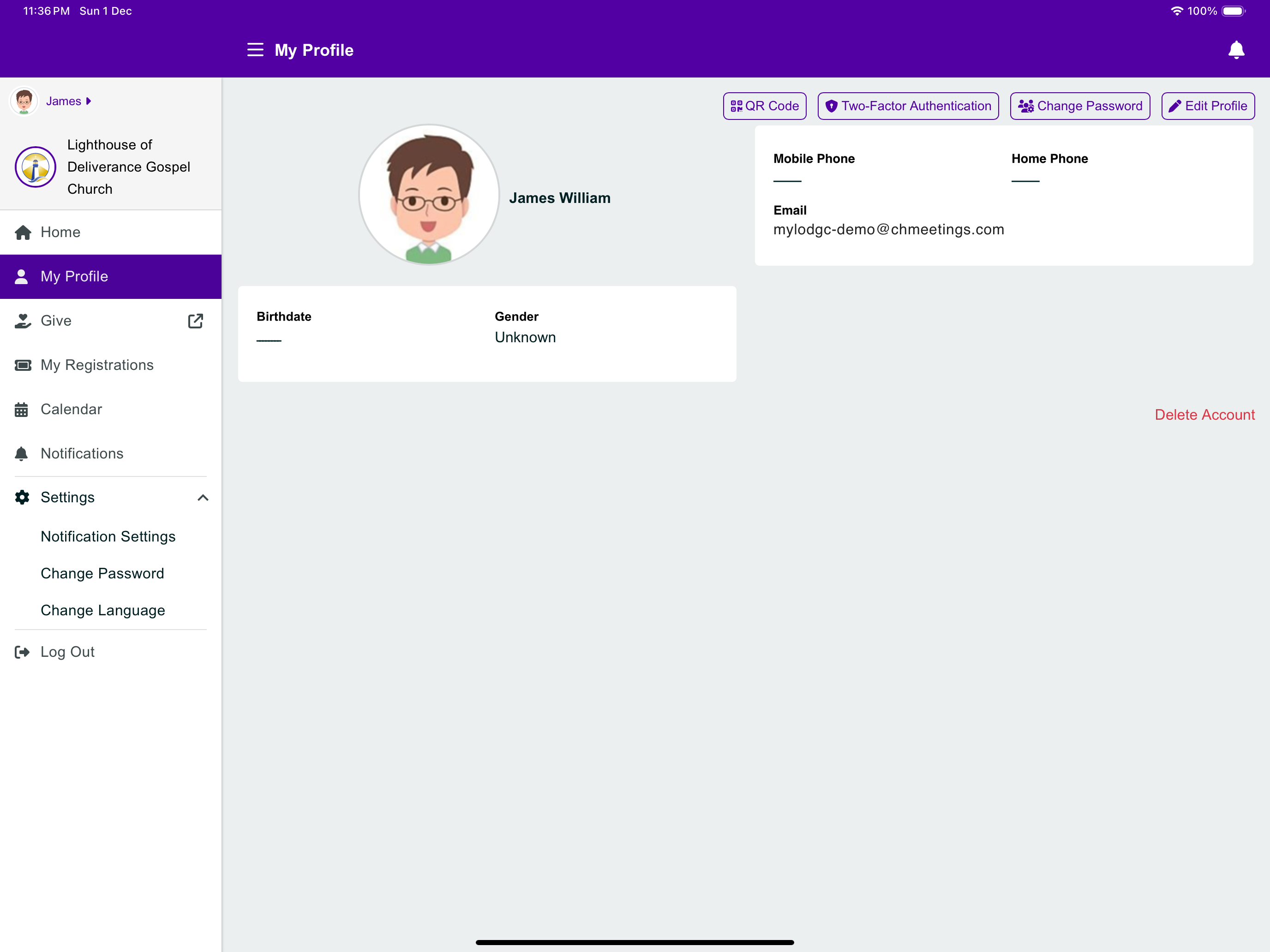This screenshot has height=952, width=1270.
Task: Click Change Password button at top
Action: click(1080, 106)
